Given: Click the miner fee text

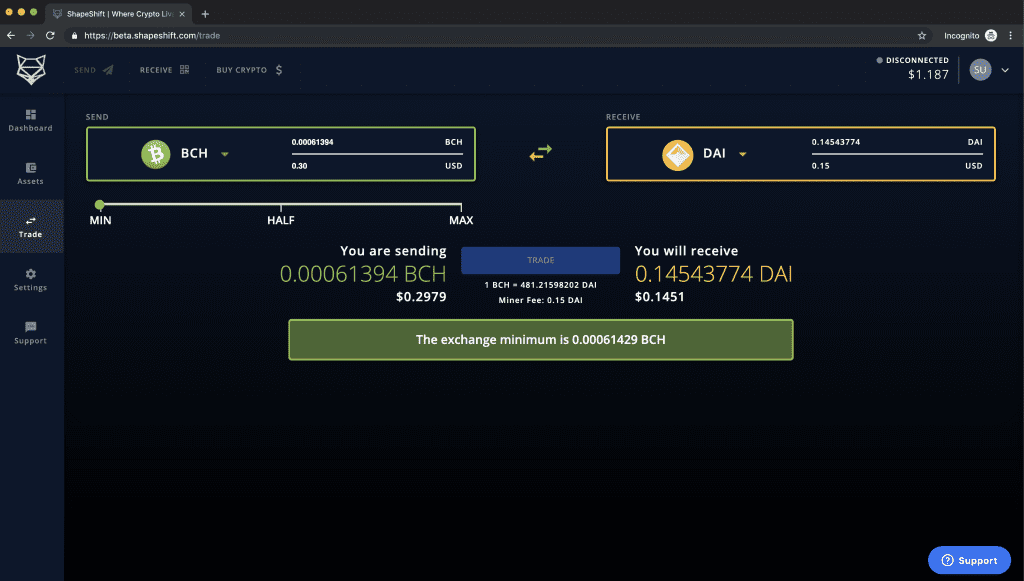Looking at the screenshot, I should pyautogui.click(x=541, y=300).
